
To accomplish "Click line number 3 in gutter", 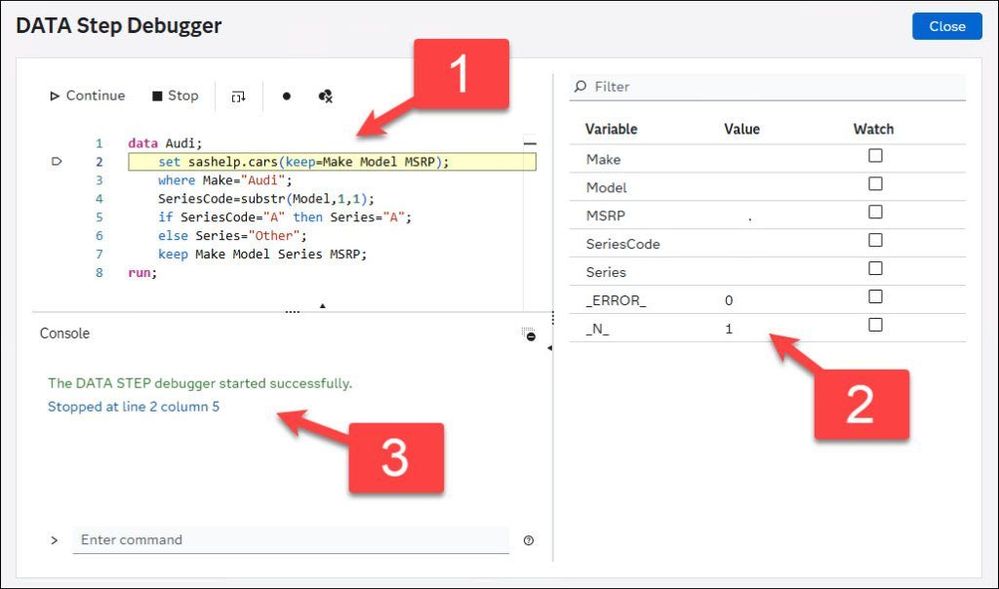I will [99, 180].
